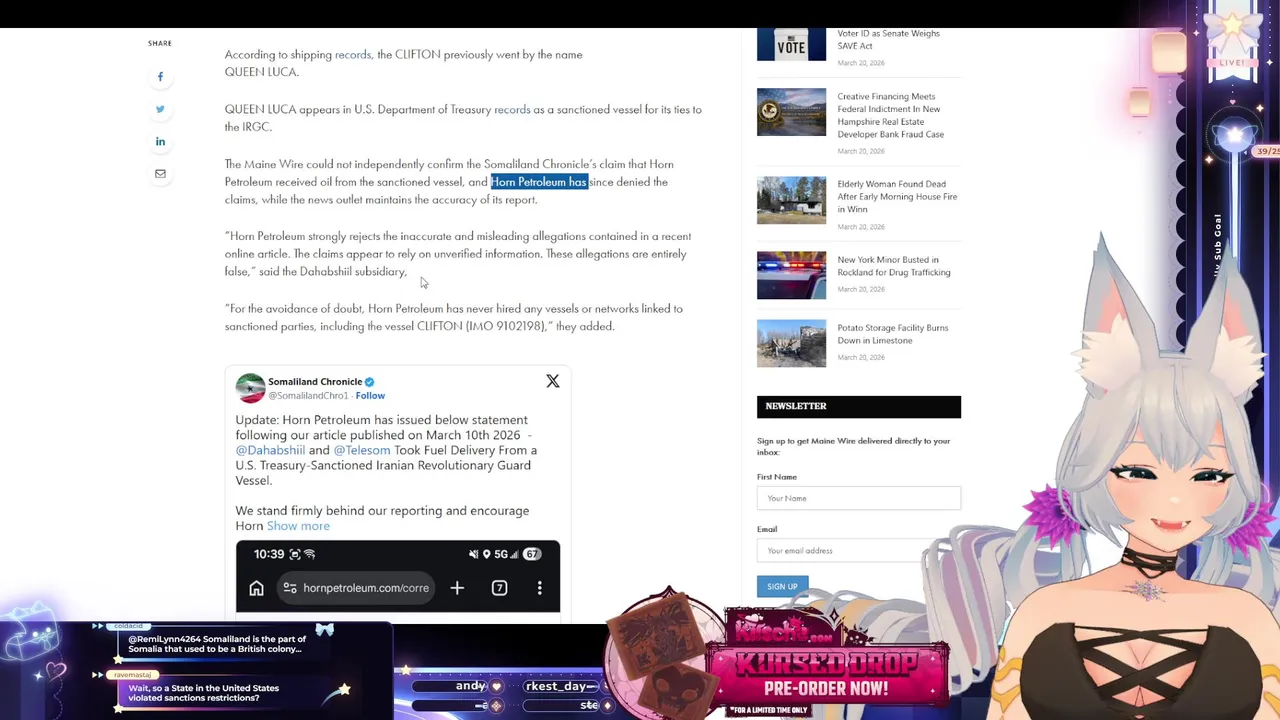Open Voter ID Senate SAVE Act article
Viewport: 1280px width, 720px height.
888,40
